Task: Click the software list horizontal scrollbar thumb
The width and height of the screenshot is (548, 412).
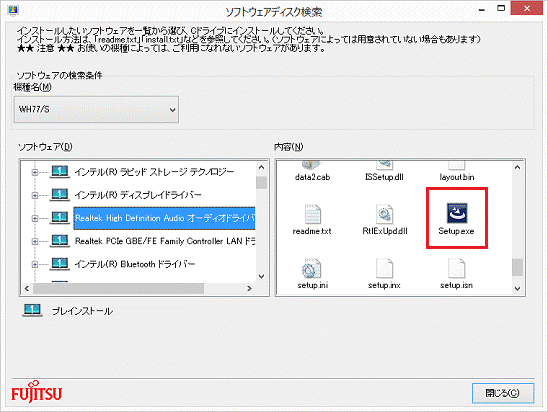Action: click(118, 288)
